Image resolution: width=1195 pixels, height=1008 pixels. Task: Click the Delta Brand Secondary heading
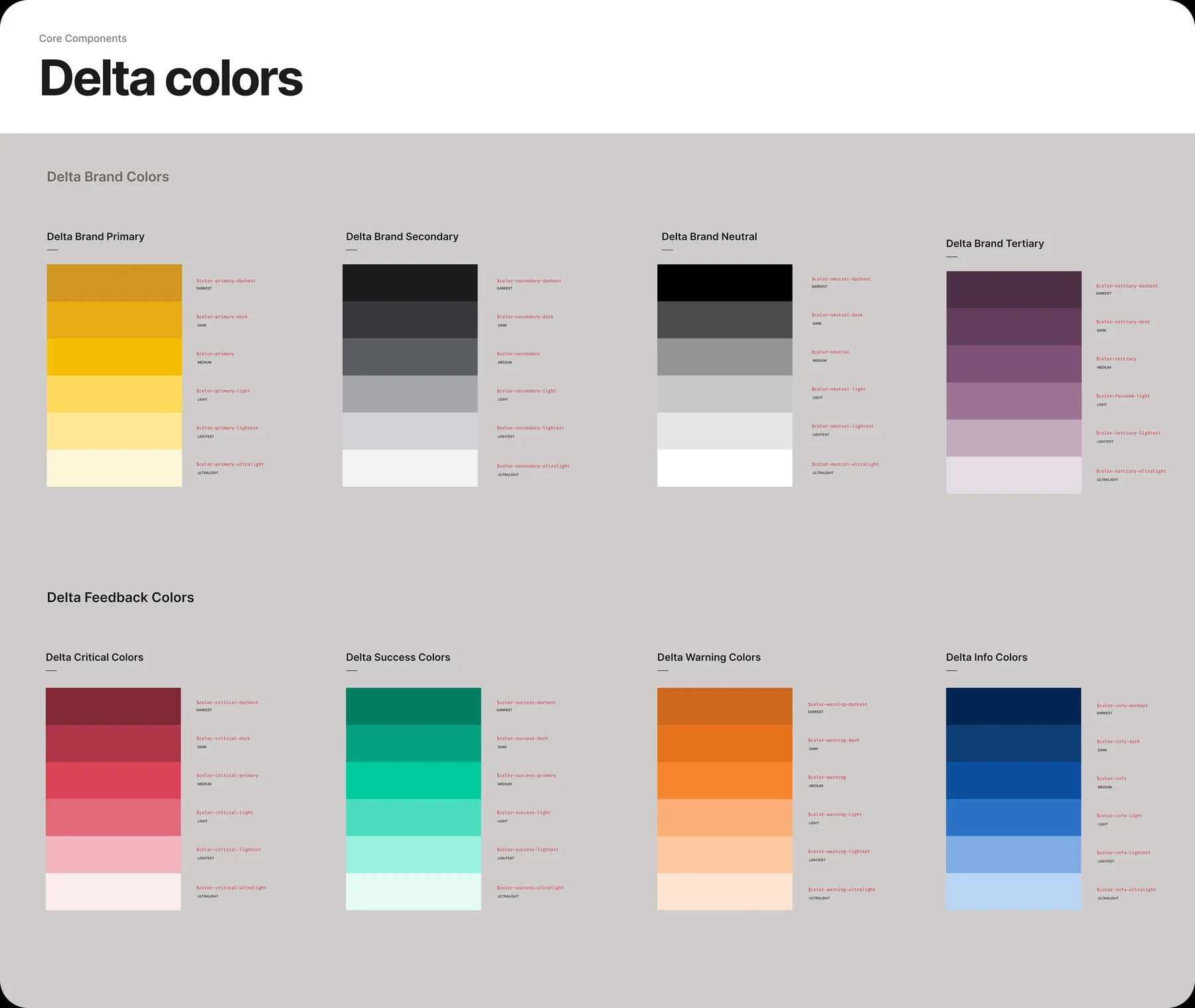click(x=402, y=236)
